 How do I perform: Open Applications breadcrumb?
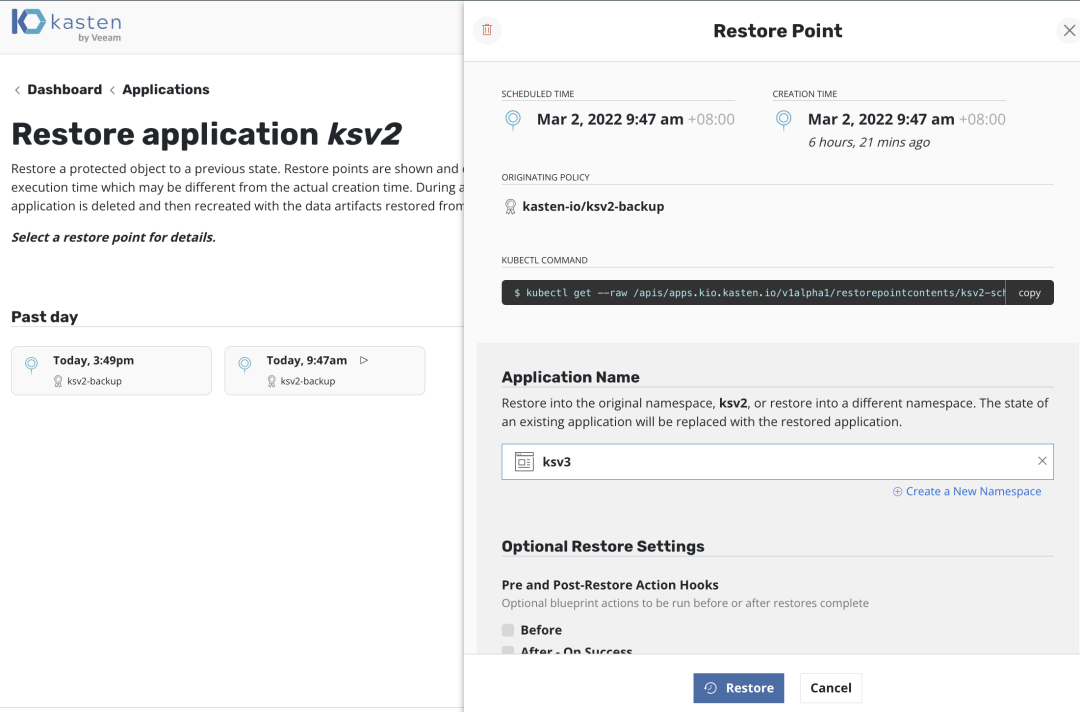pyautogui.click(x=166, y=90)
